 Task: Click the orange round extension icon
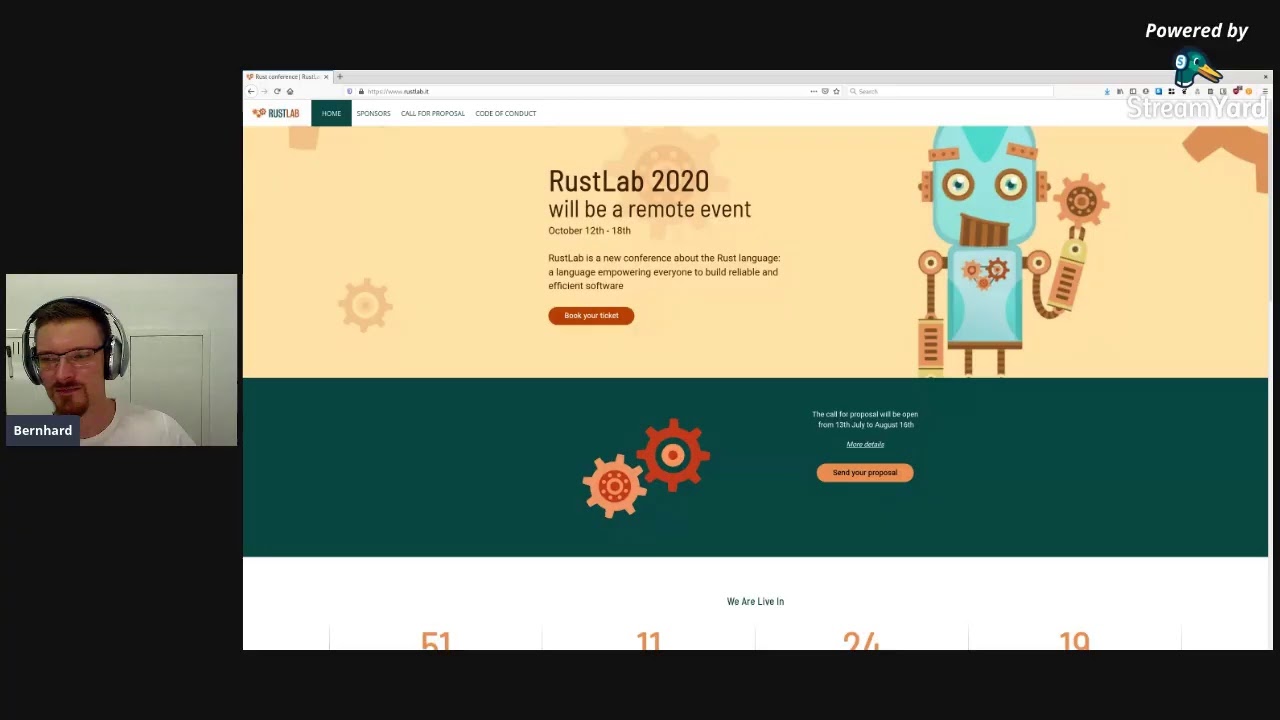(x=1249, y=92)
